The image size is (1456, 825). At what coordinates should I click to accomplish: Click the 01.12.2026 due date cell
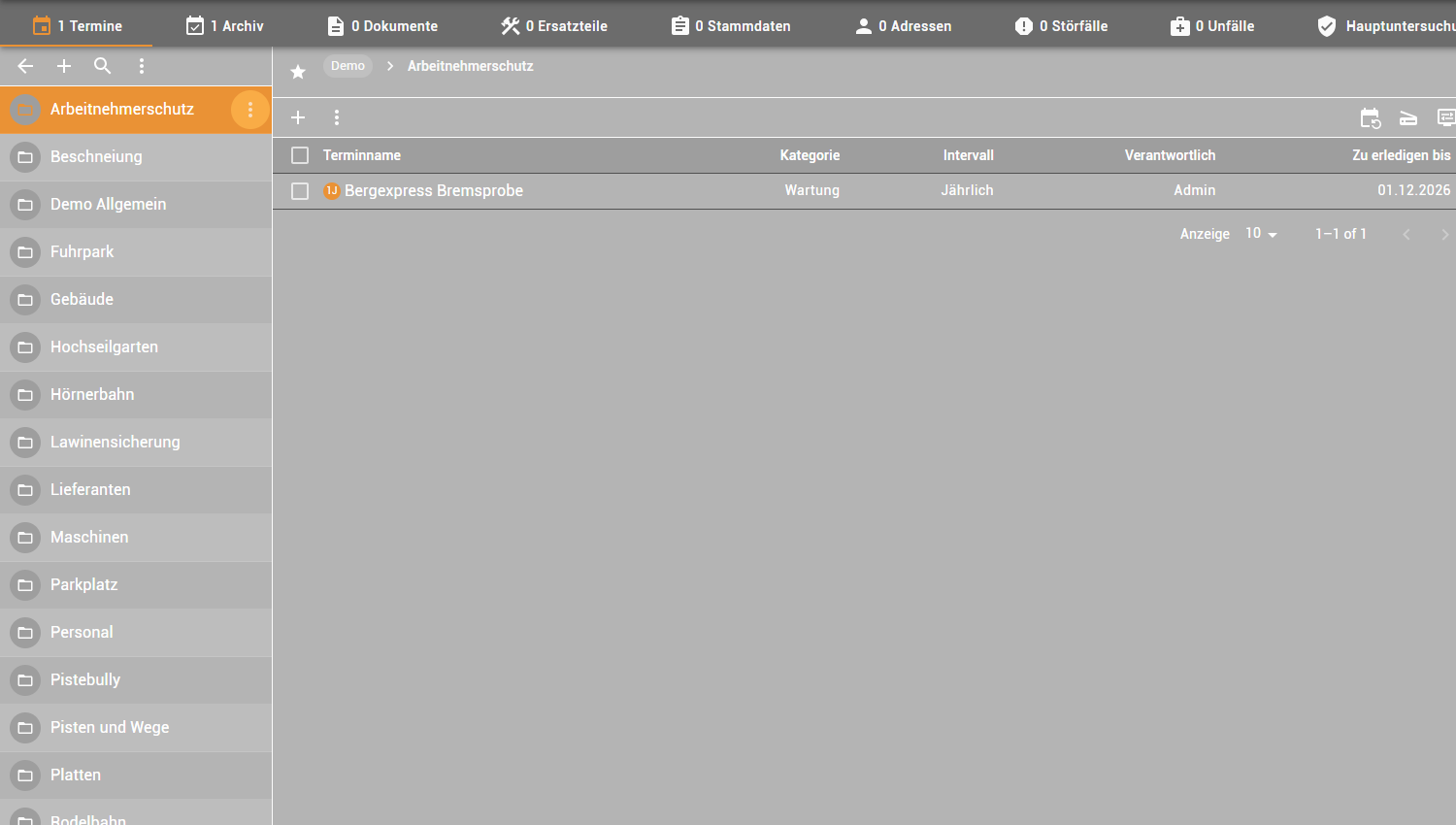(1413, 190)
